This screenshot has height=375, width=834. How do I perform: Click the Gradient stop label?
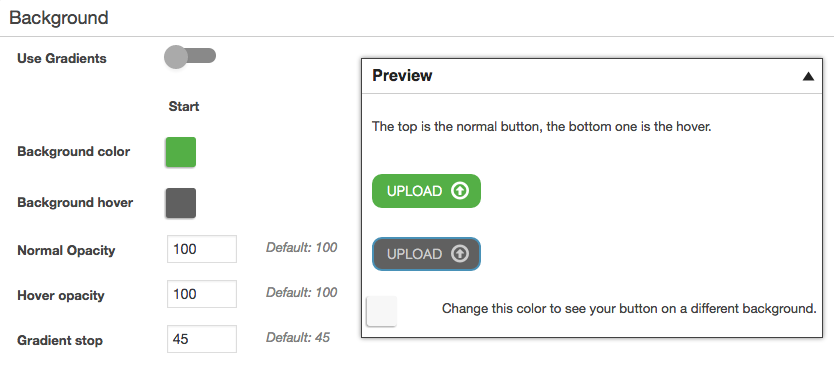(x=60, y=340)
